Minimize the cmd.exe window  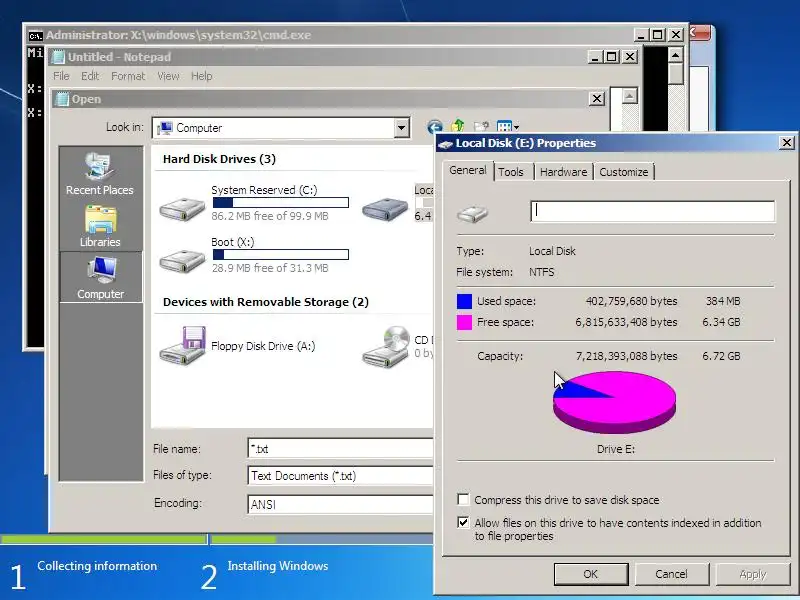641,35
